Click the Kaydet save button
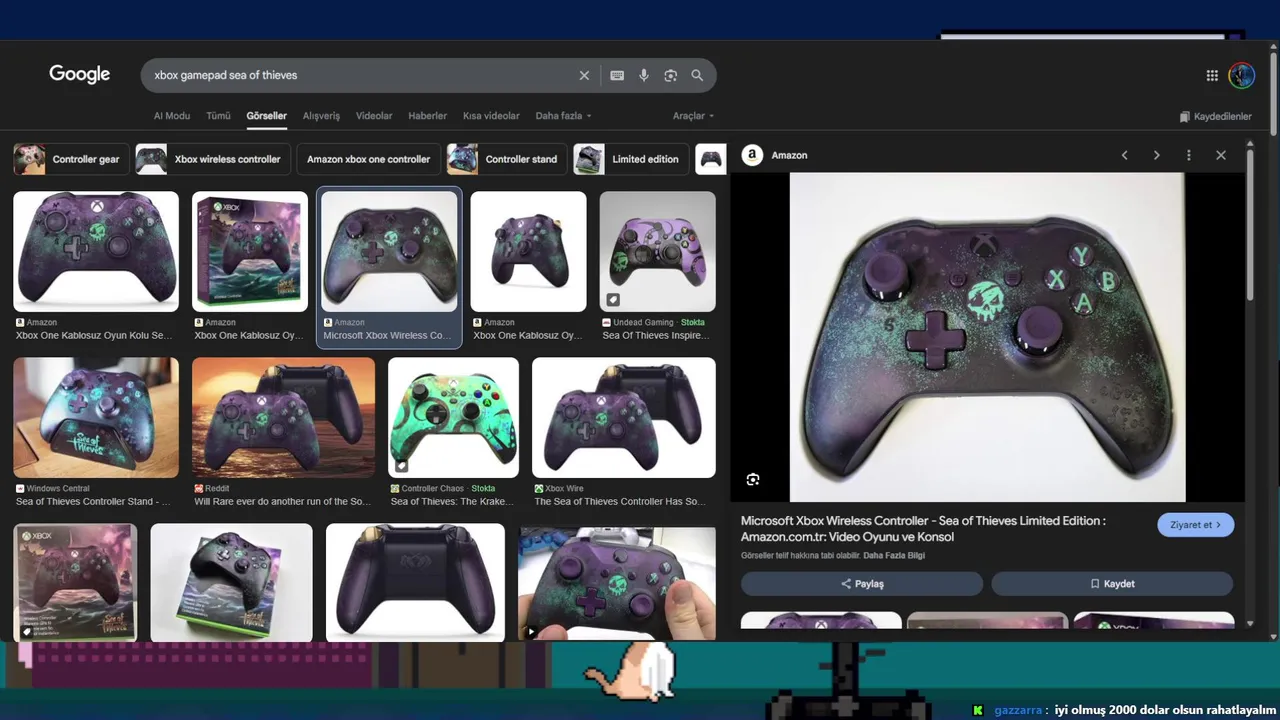The height and width of the screenshot is (720, 1280). coord(1112,584)
